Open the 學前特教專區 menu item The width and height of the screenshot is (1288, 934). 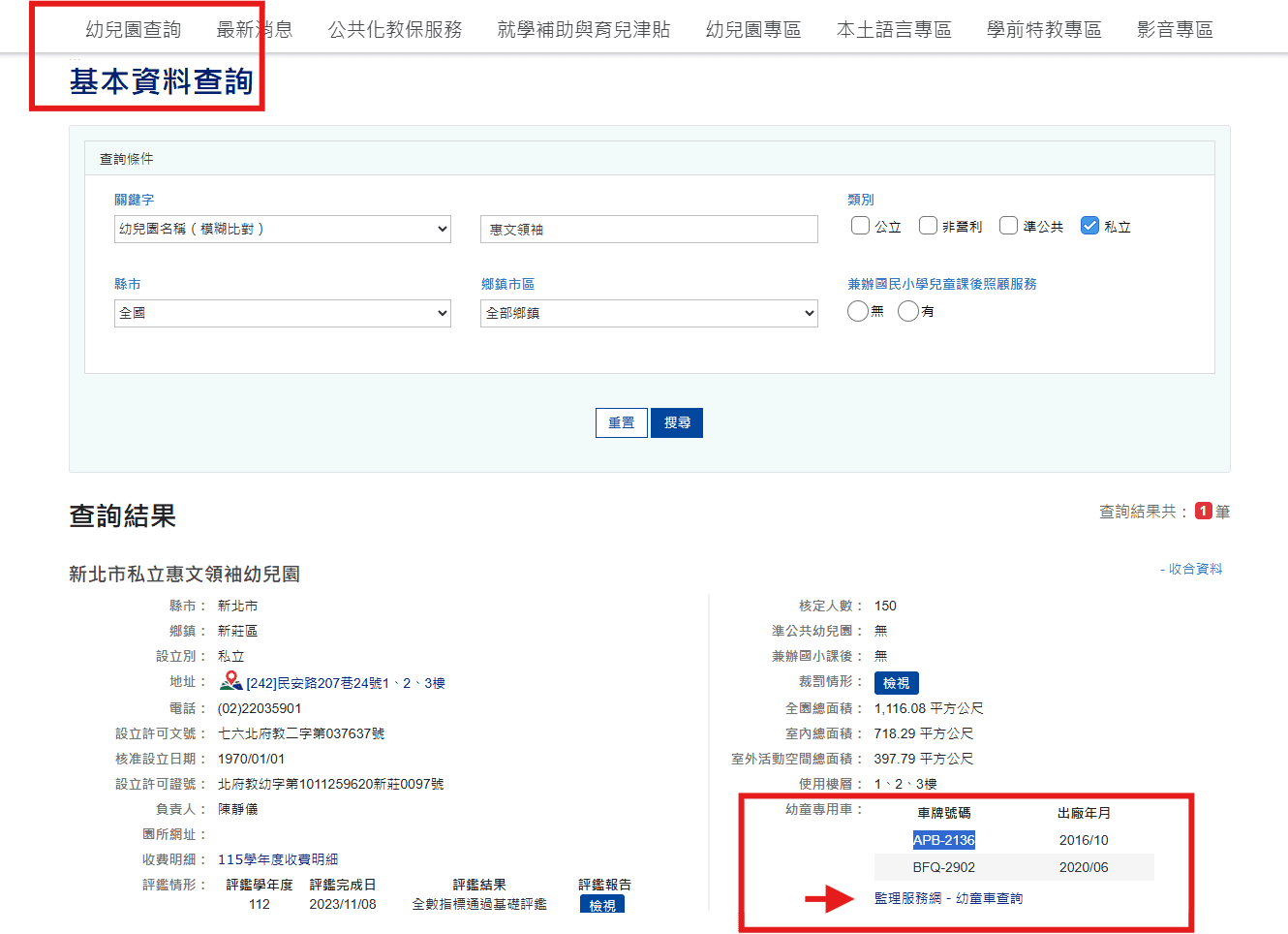1044,29
